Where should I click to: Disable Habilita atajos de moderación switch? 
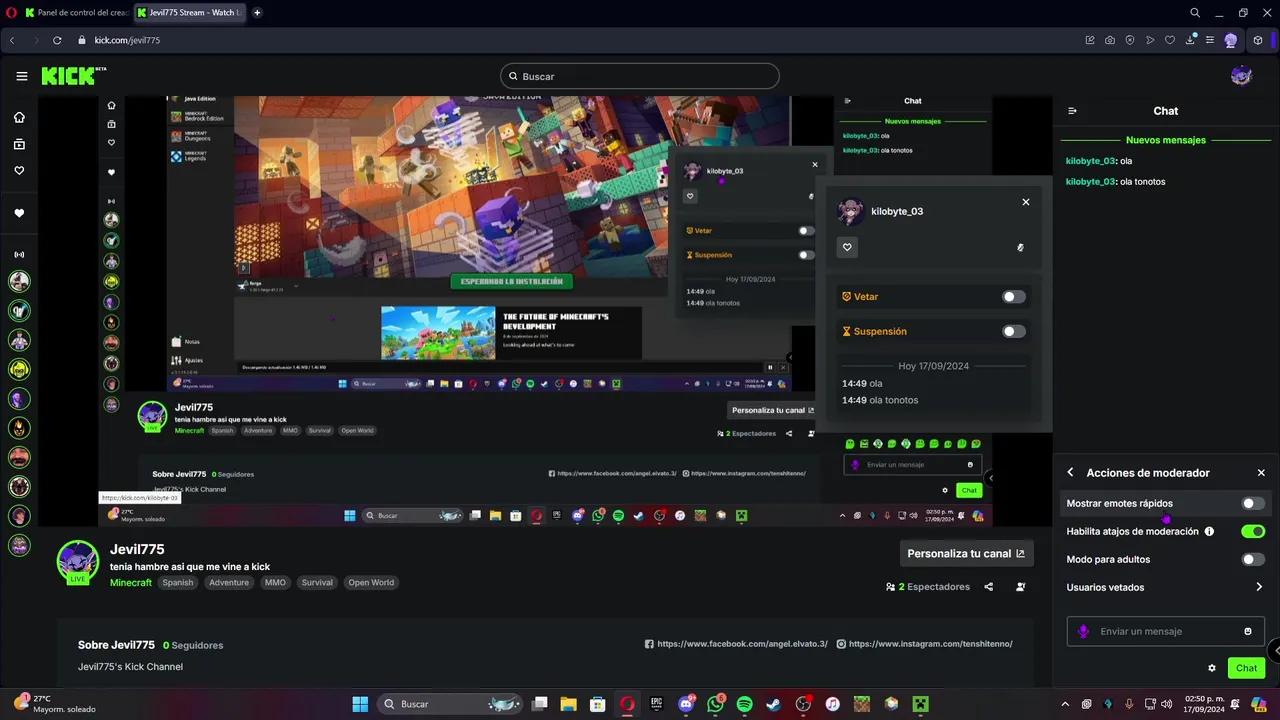point(1253,531)
